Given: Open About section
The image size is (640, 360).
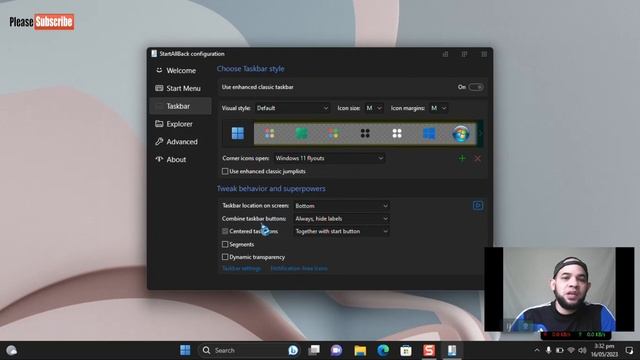Looking at the screenshot, I should click(x=180, y=159).
